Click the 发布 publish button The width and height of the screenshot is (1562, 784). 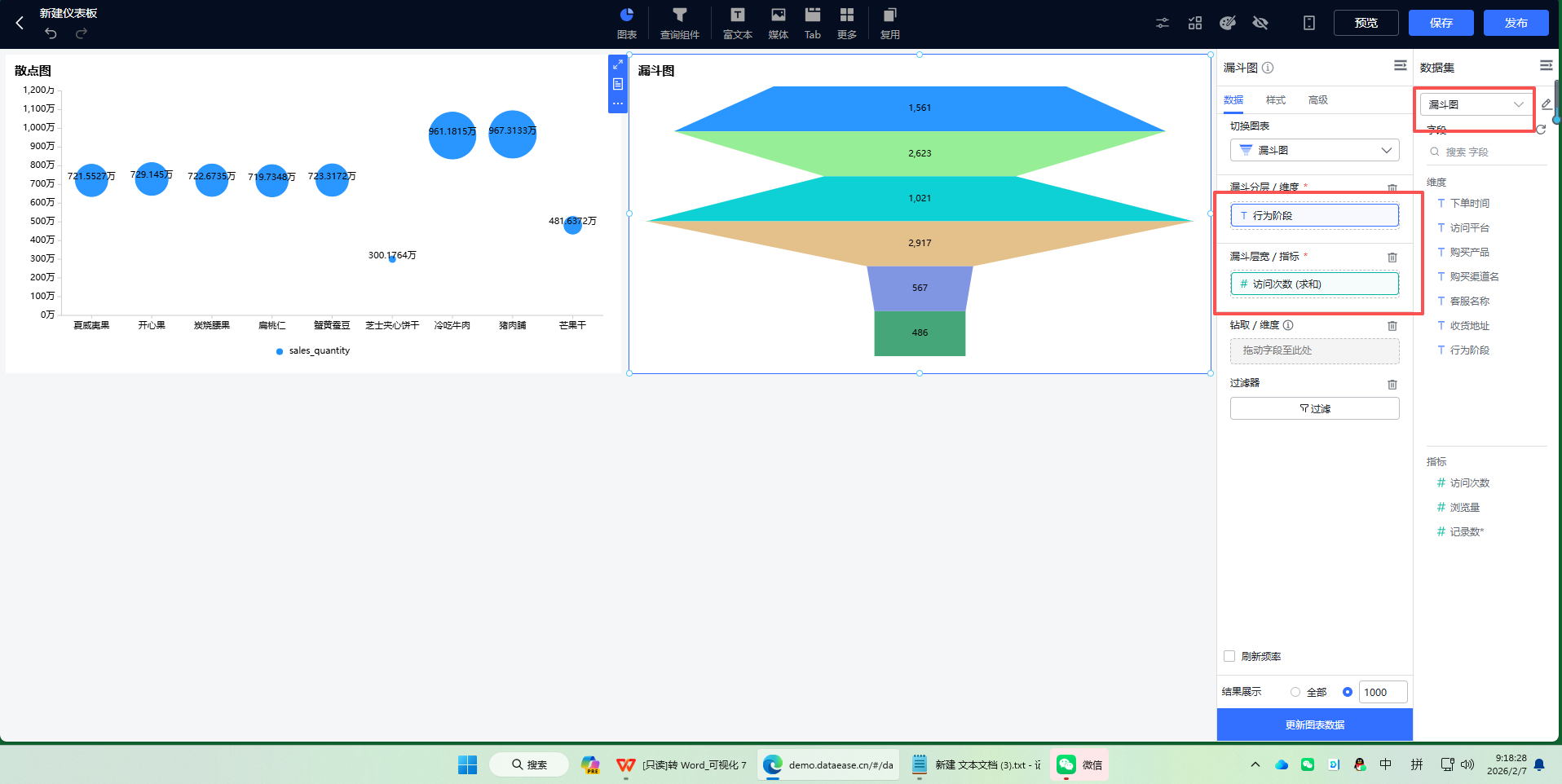1516,23
